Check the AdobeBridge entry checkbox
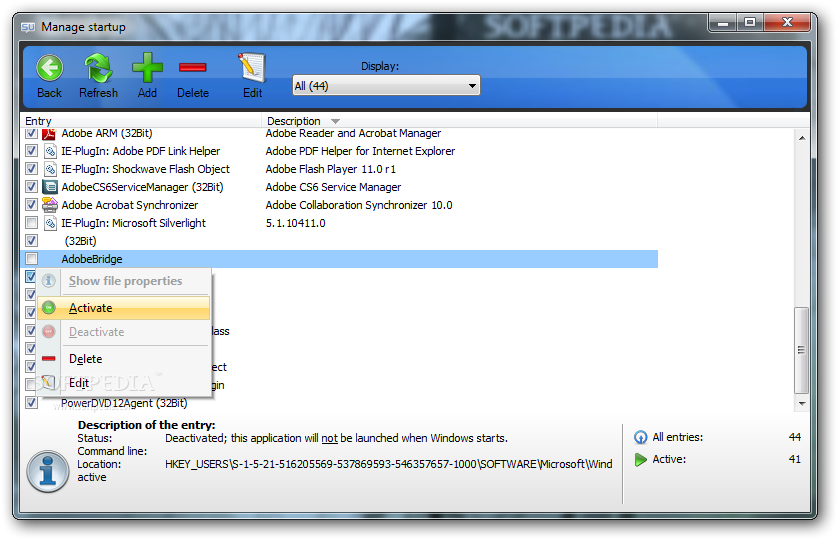This screenshot has width=838, height=540. tap(32, 259)
